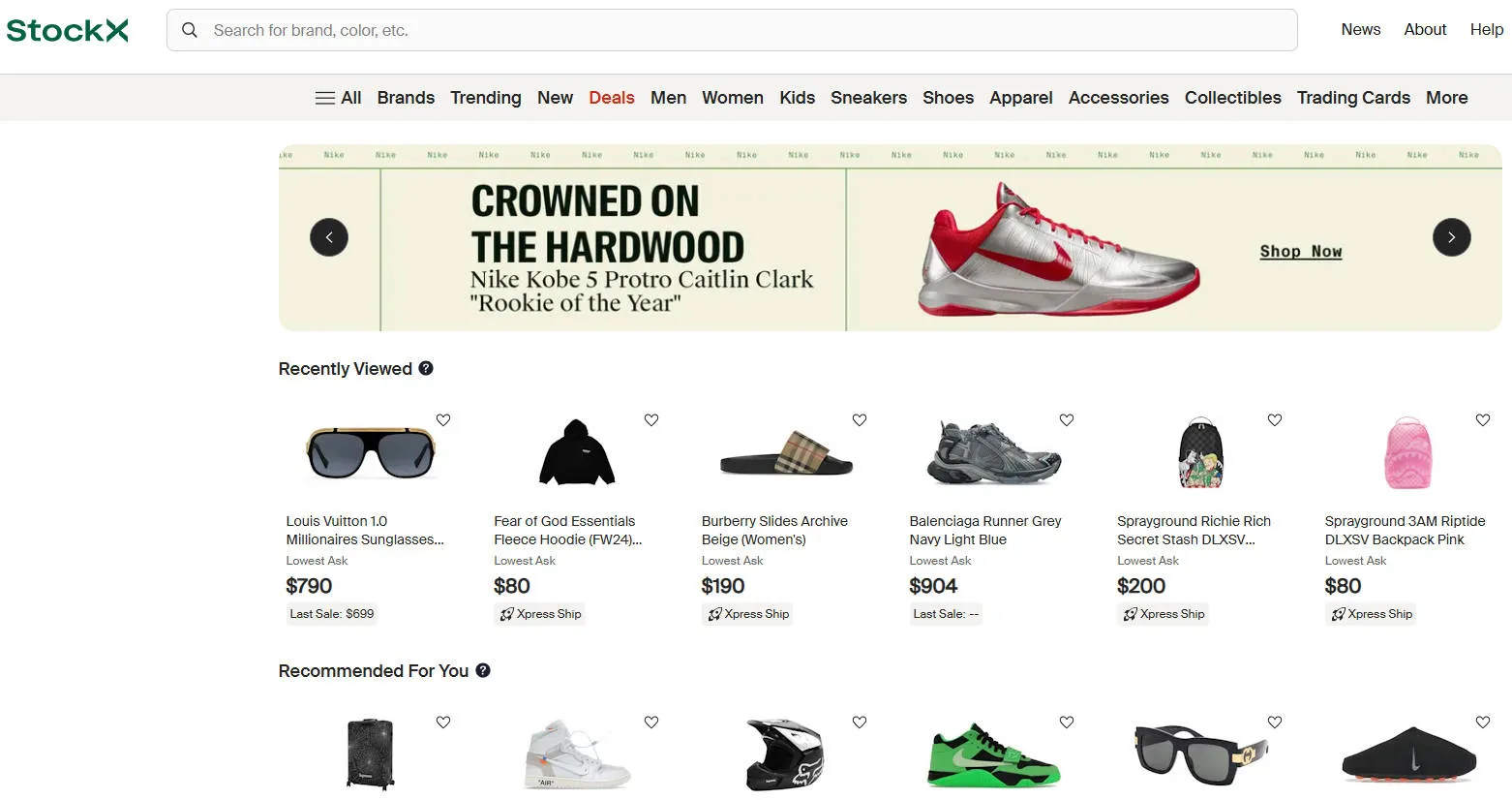The height and width of the screenshot is (800, 1512).
Task: Open the Recommended For You help icon
Action: [x=483, y=670]
